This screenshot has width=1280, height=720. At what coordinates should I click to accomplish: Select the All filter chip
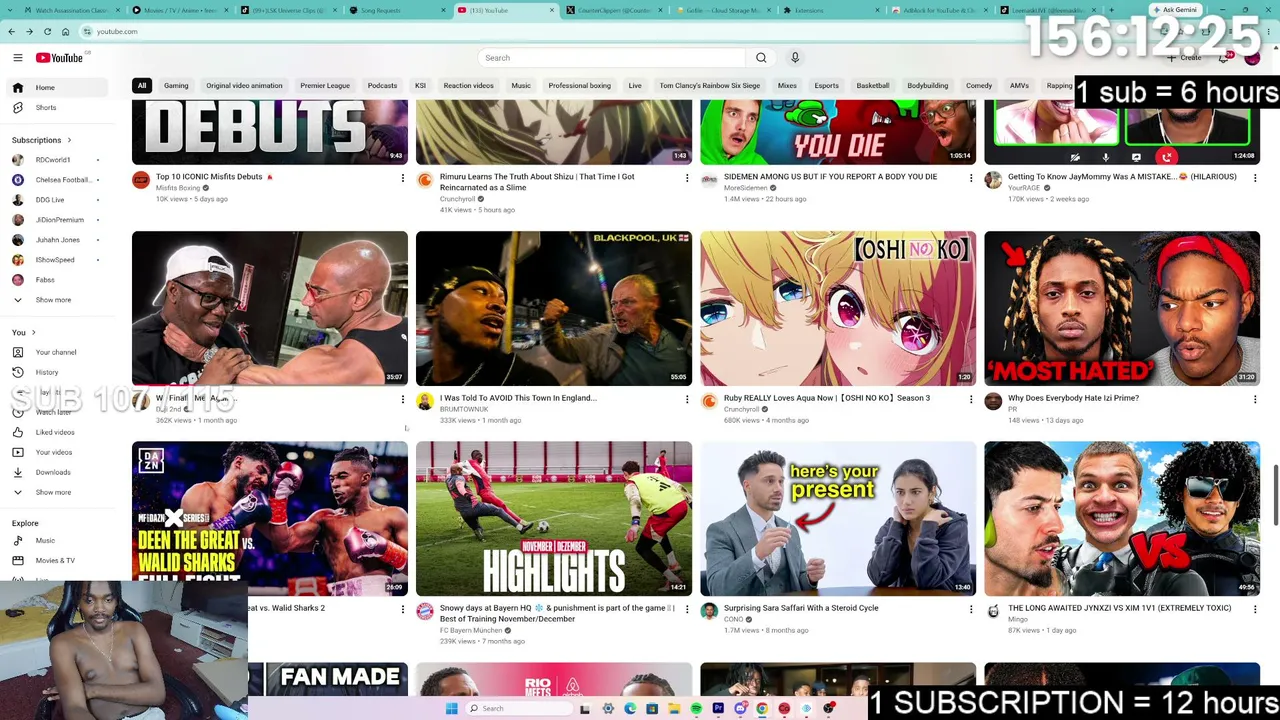(142, 86)
